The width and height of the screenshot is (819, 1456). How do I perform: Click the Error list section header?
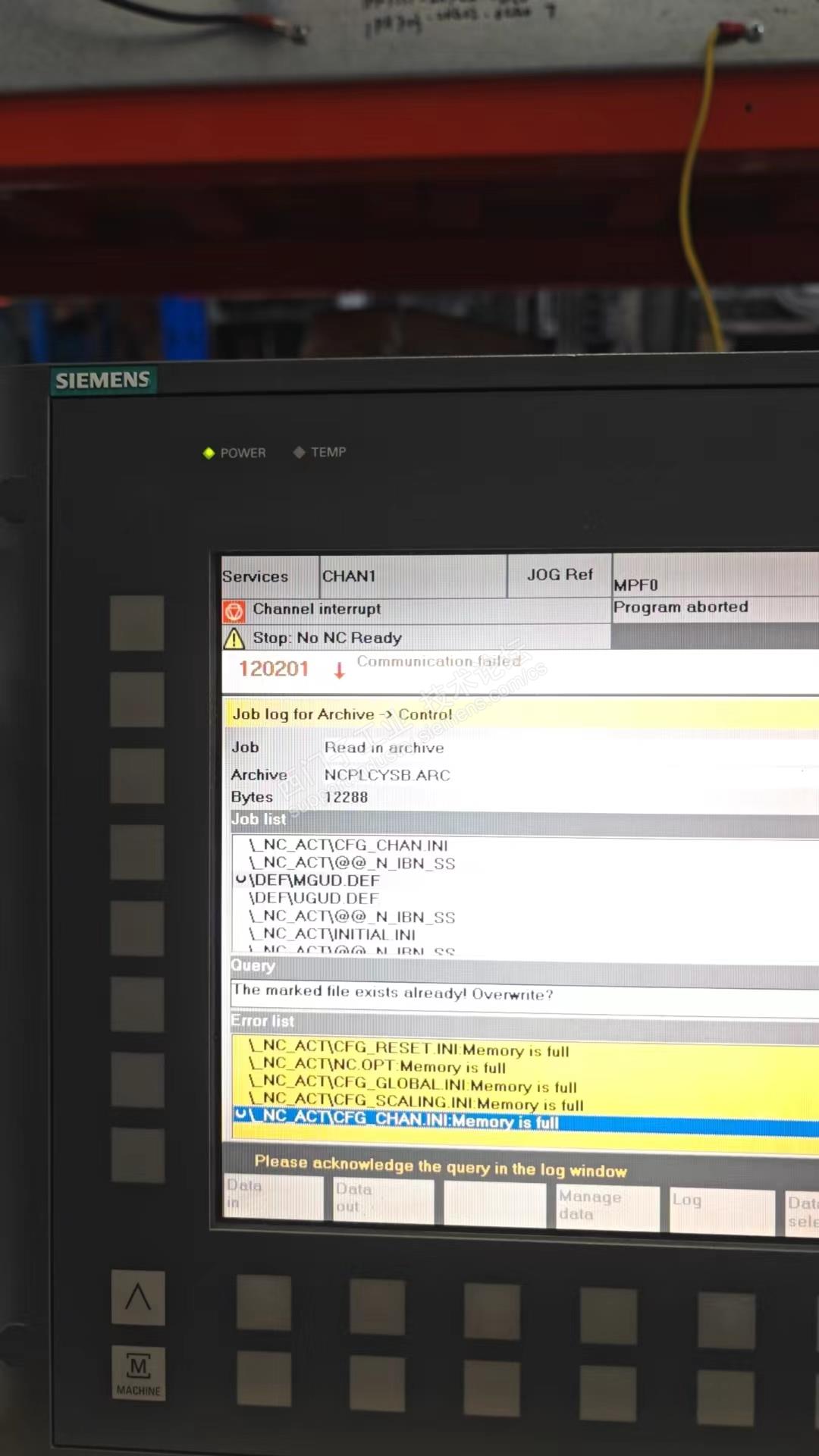[x=524, y=1025]
